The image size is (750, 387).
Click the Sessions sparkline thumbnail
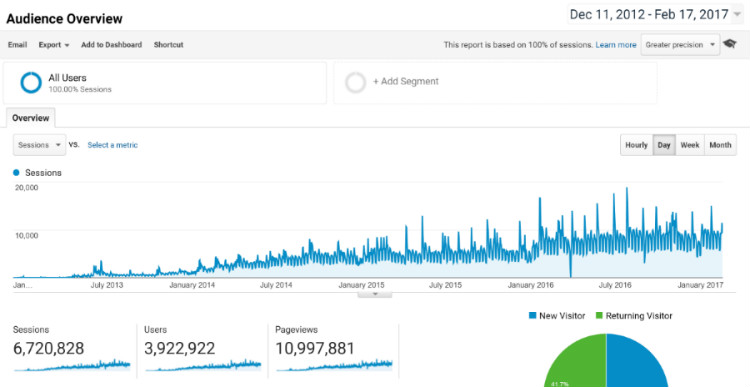[72, 365]
